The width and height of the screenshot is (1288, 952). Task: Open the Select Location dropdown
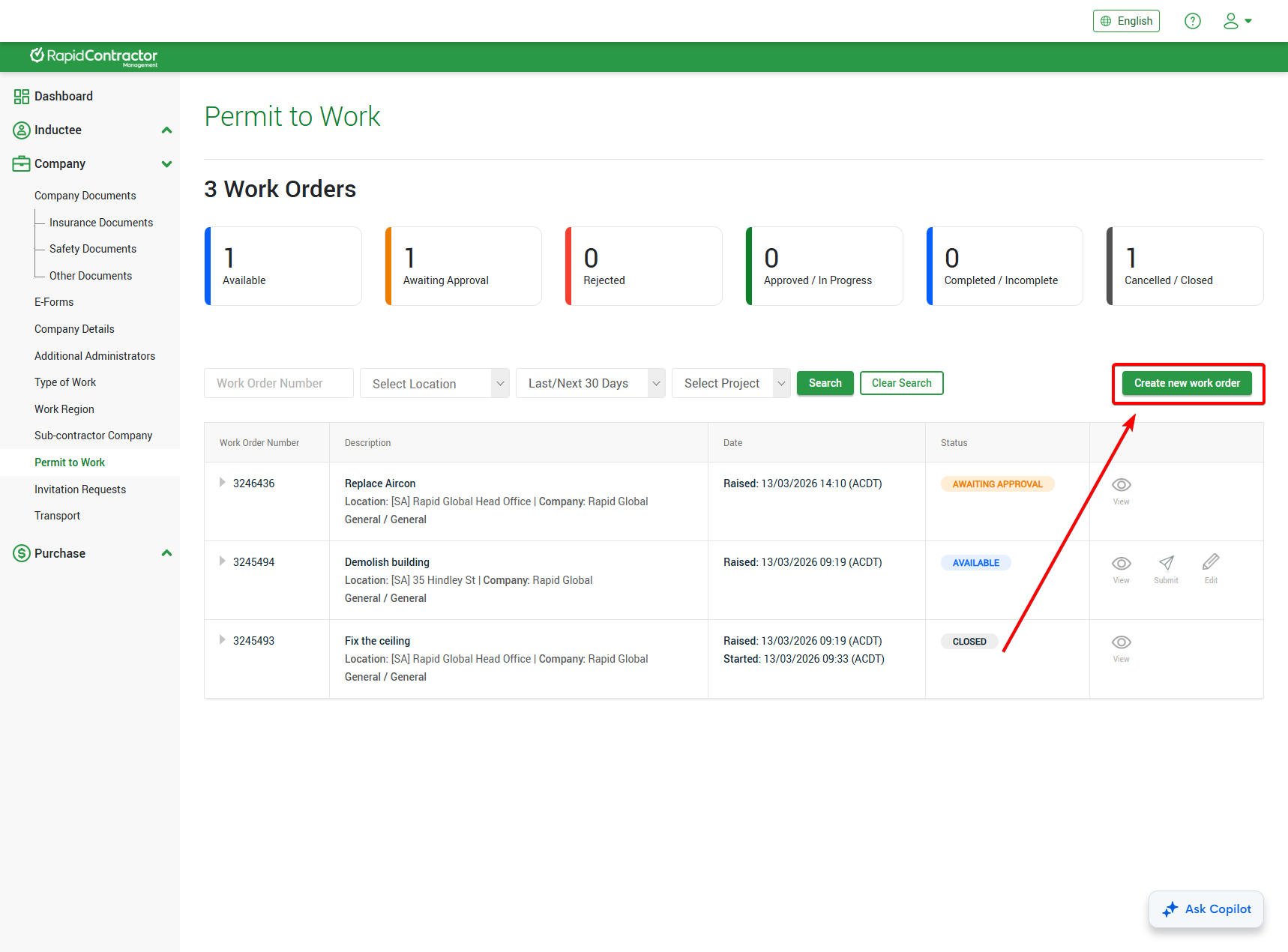(434, 384)
